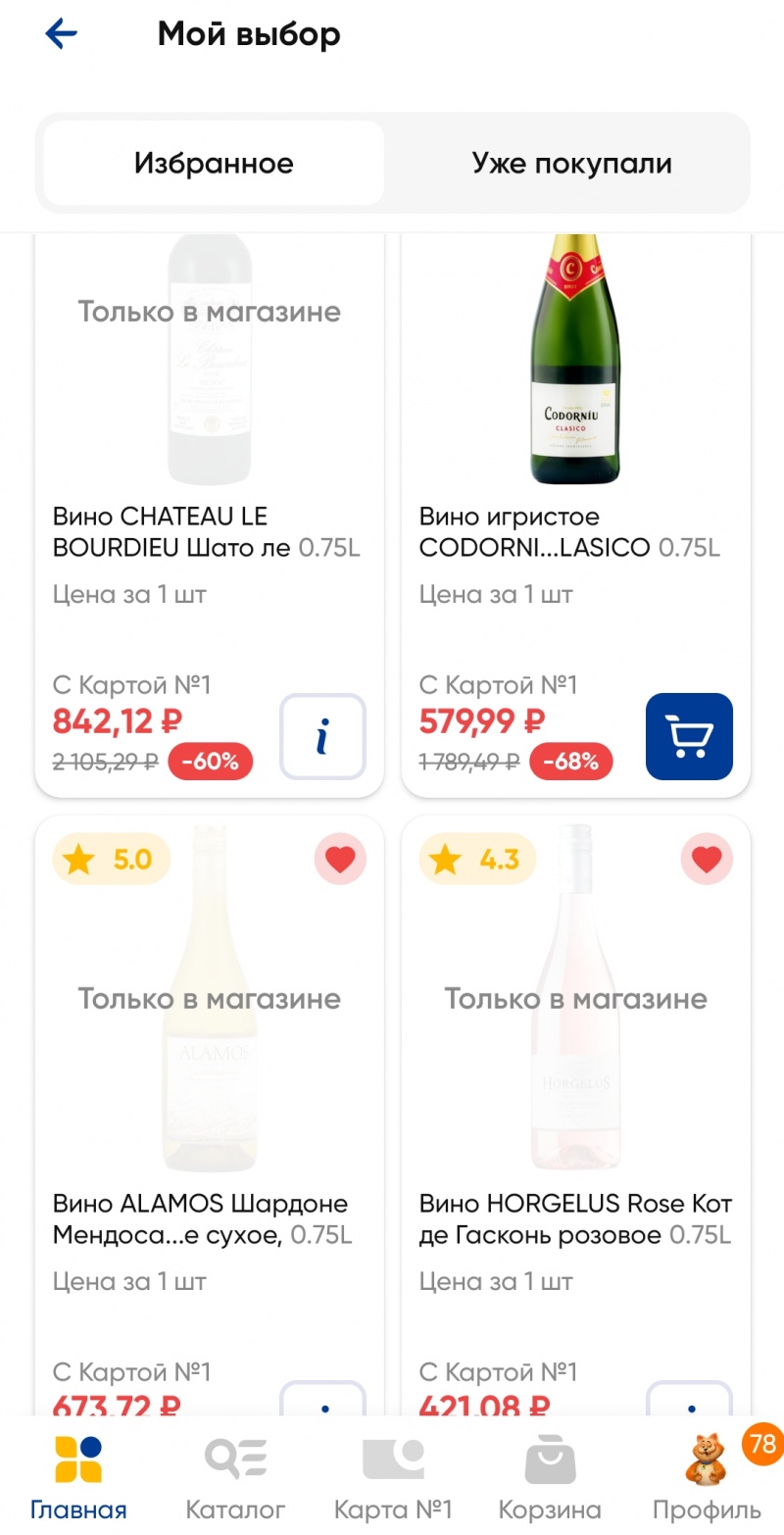Switch to the Избранное tab
Image resolution: width=784 pixels, height=1535 pixels.
pos(214,163)
